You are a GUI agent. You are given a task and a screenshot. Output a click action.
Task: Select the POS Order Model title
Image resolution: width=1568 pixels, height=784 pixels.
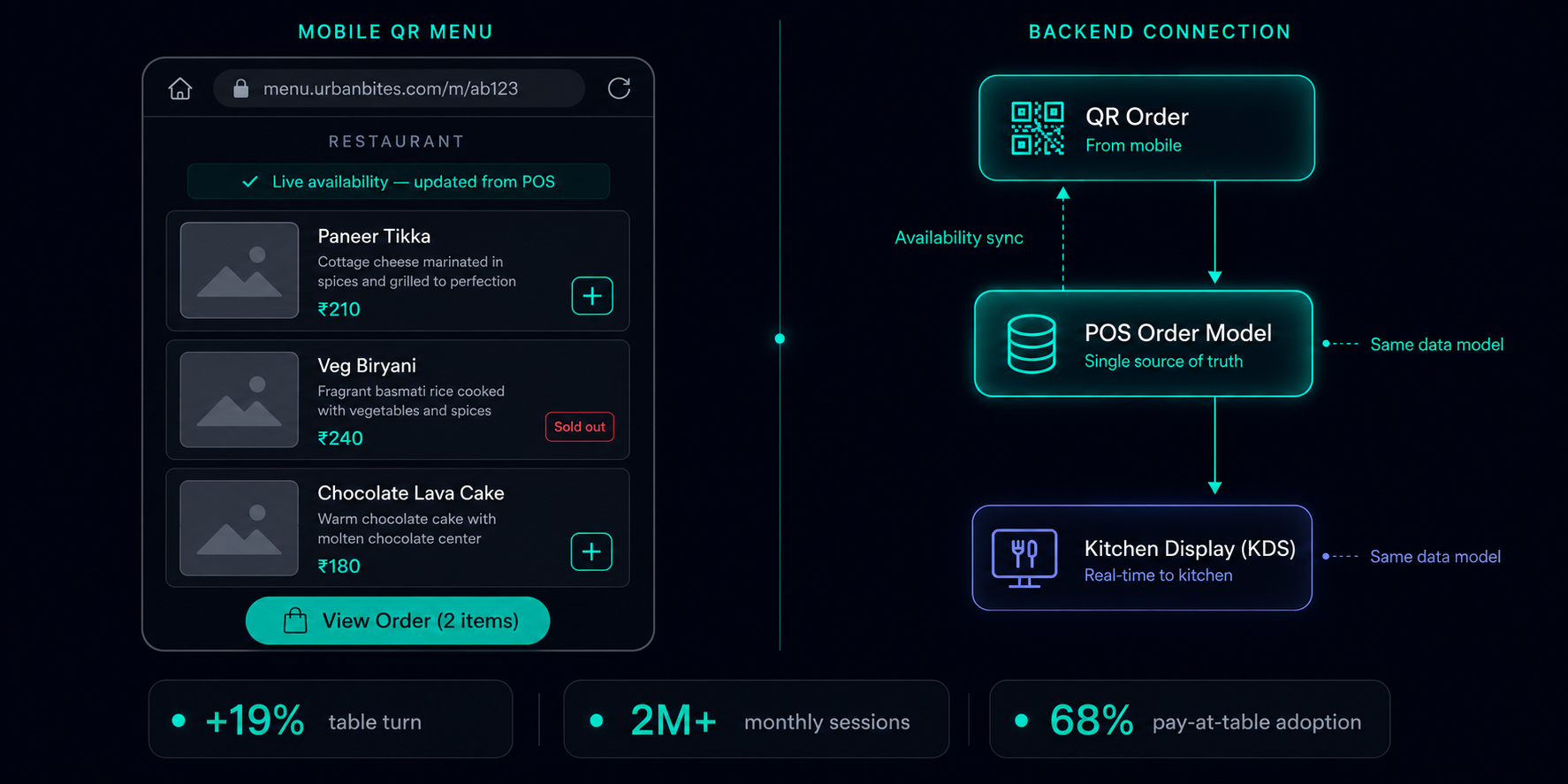pos(1178,332)
